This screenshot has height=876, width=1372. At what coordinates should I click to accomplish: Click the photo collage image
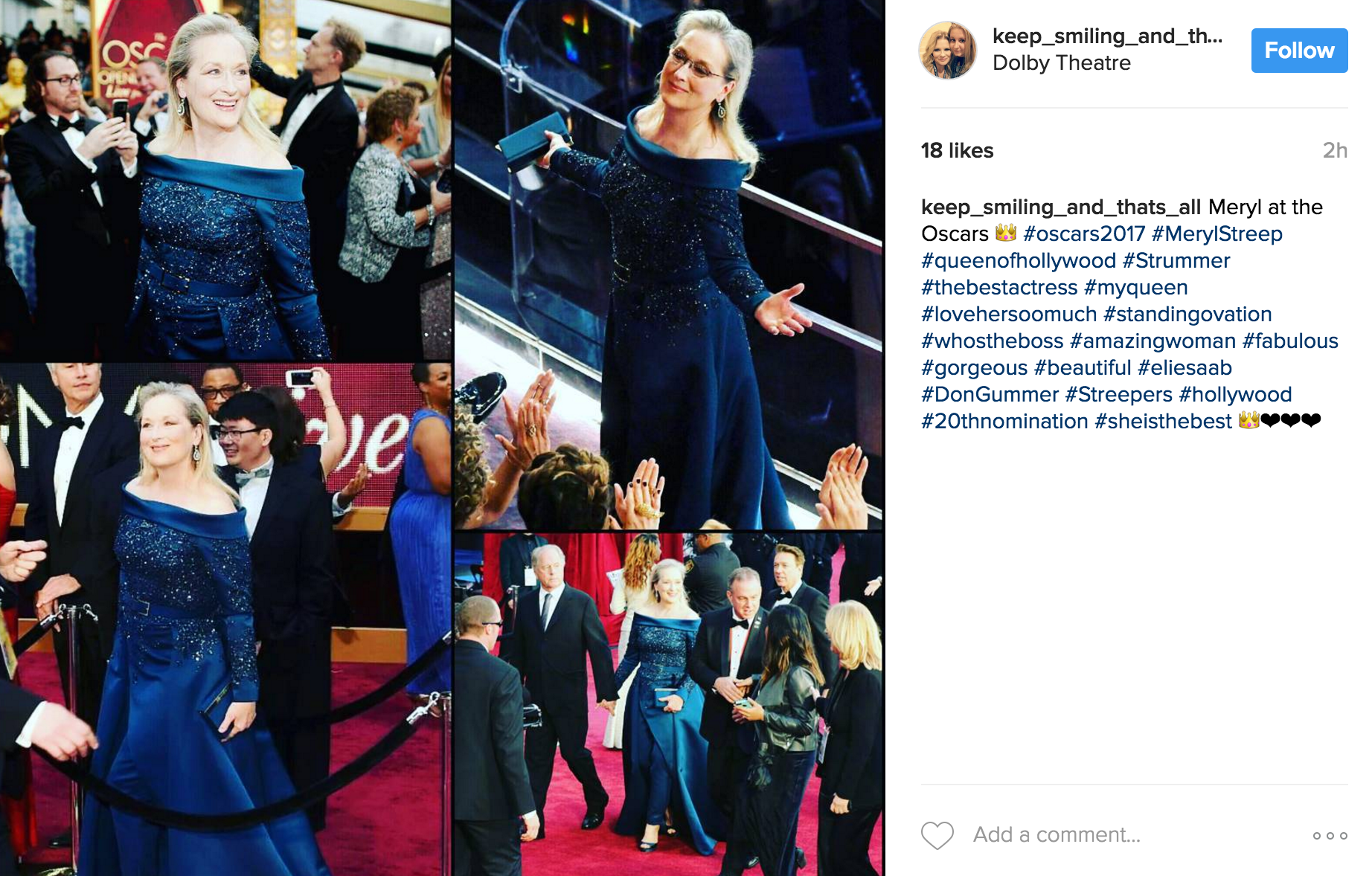click(442, 438)
